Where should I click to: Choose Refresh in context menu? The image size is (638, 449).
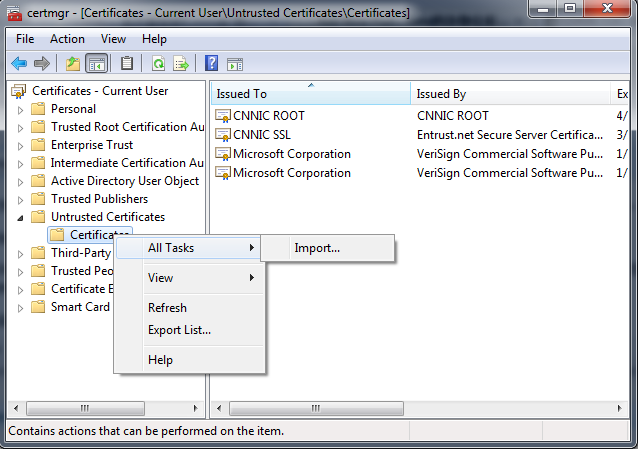[190, 308]
